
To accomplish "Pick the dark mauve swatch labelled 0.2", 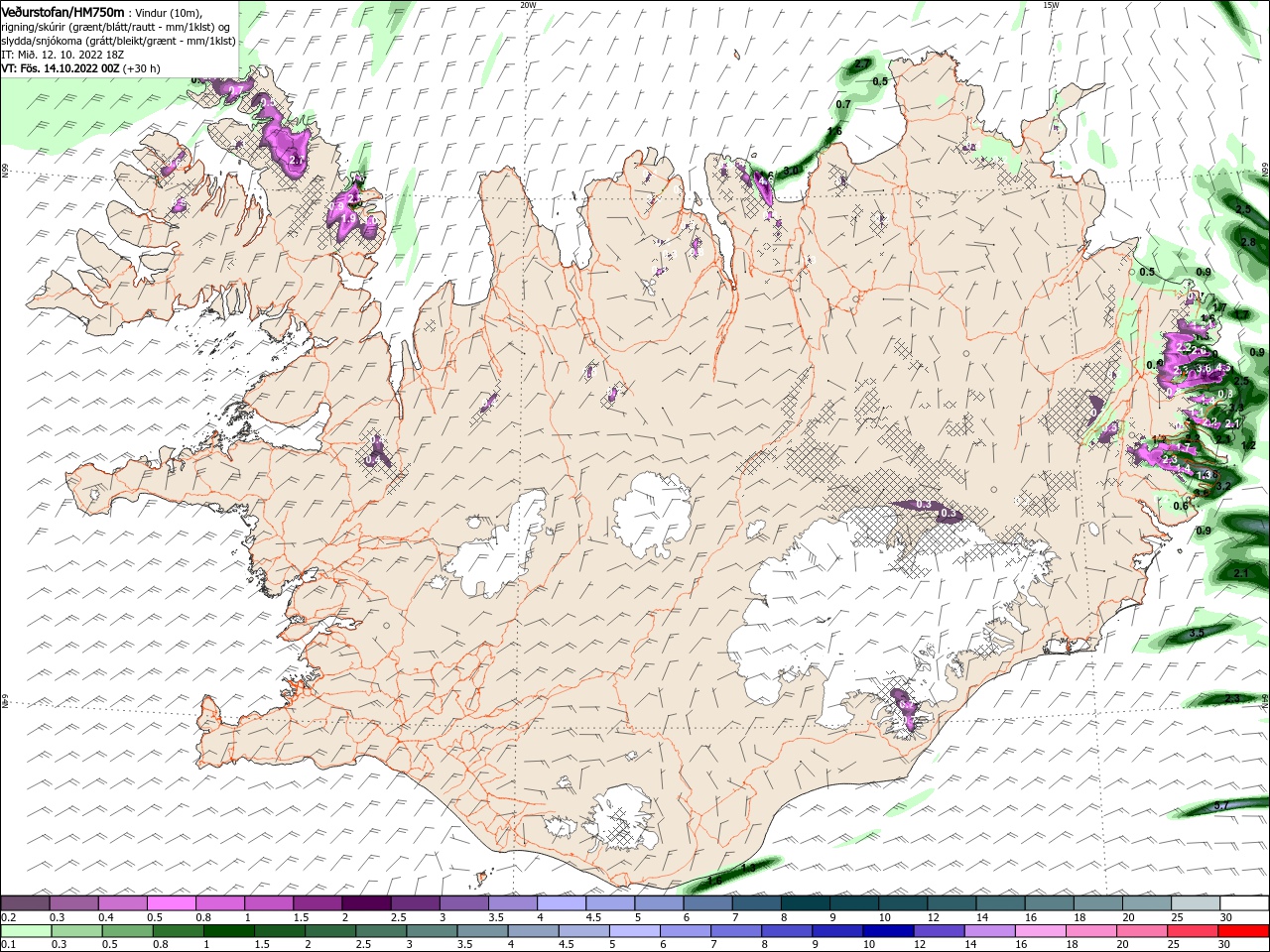I will tap(25, 902).
